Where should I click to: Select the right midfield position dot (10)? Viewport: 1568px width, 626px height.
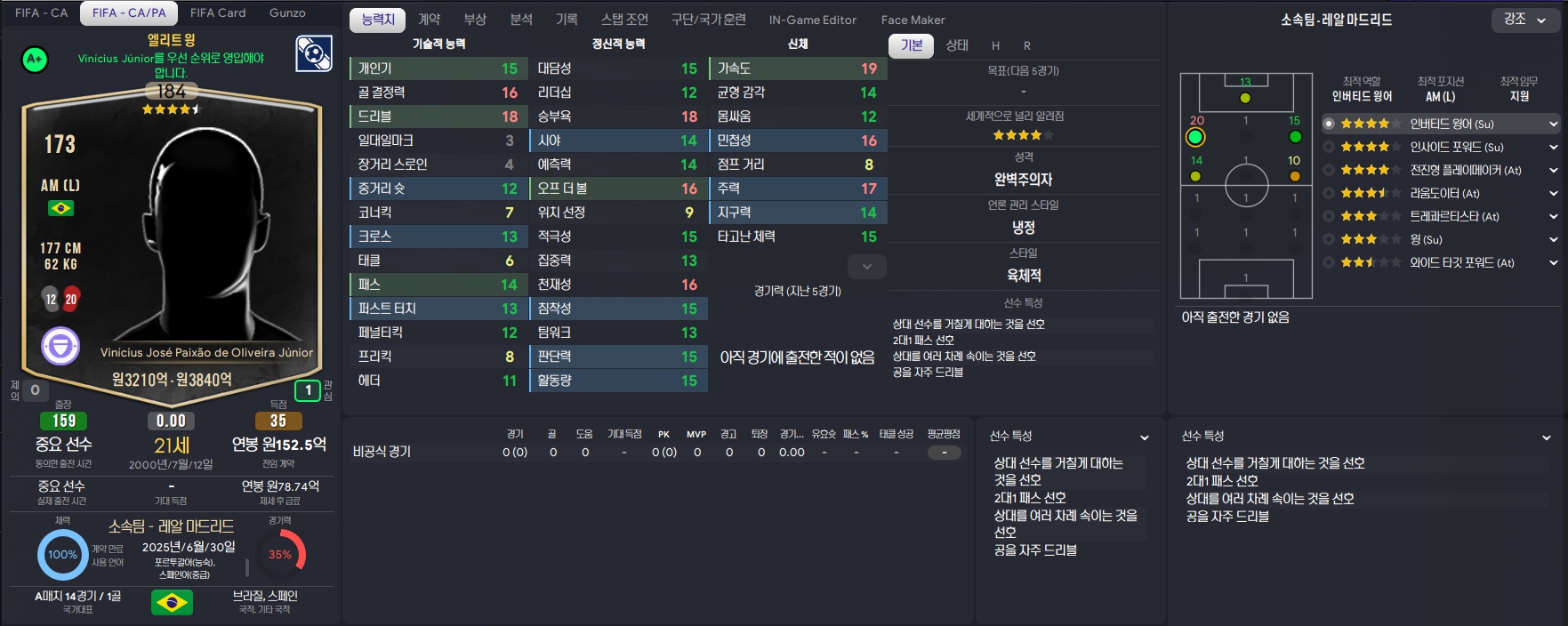[1295, 176]
